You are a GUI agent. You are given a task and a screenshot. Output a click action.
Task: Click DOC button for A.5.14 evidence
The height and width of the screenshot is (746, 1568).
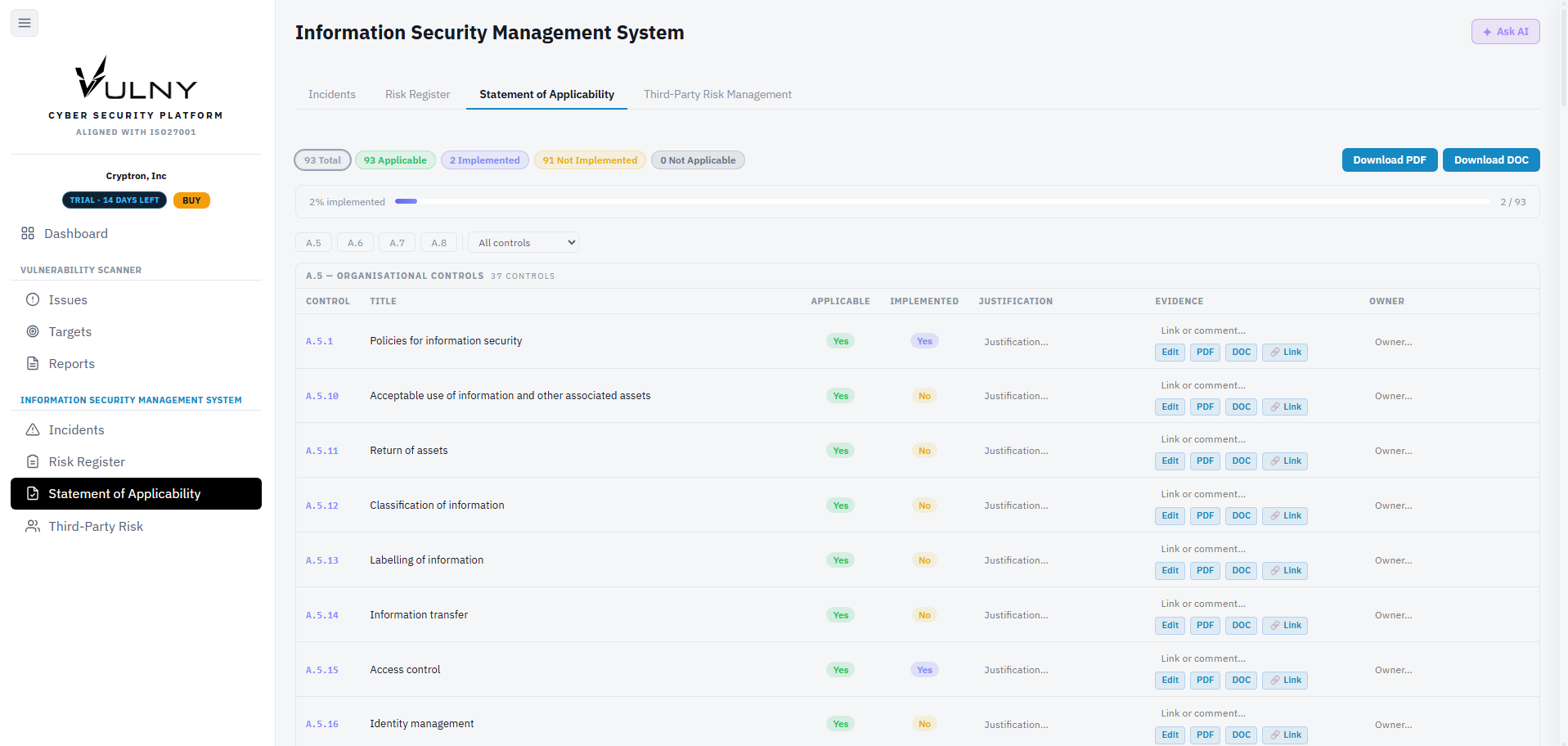[1241, 626]
